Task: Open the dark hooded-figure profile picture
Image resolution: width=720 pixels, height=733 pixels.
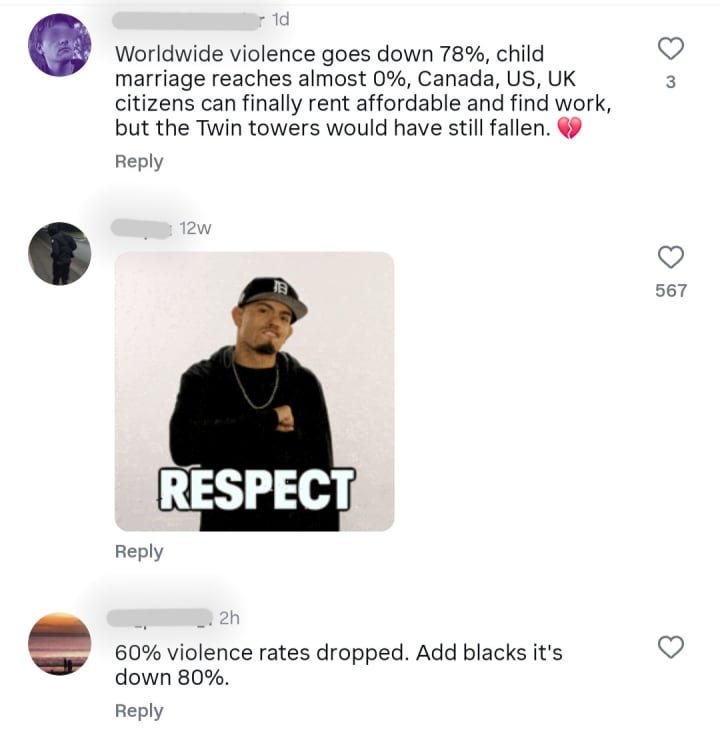Action: 59,253
